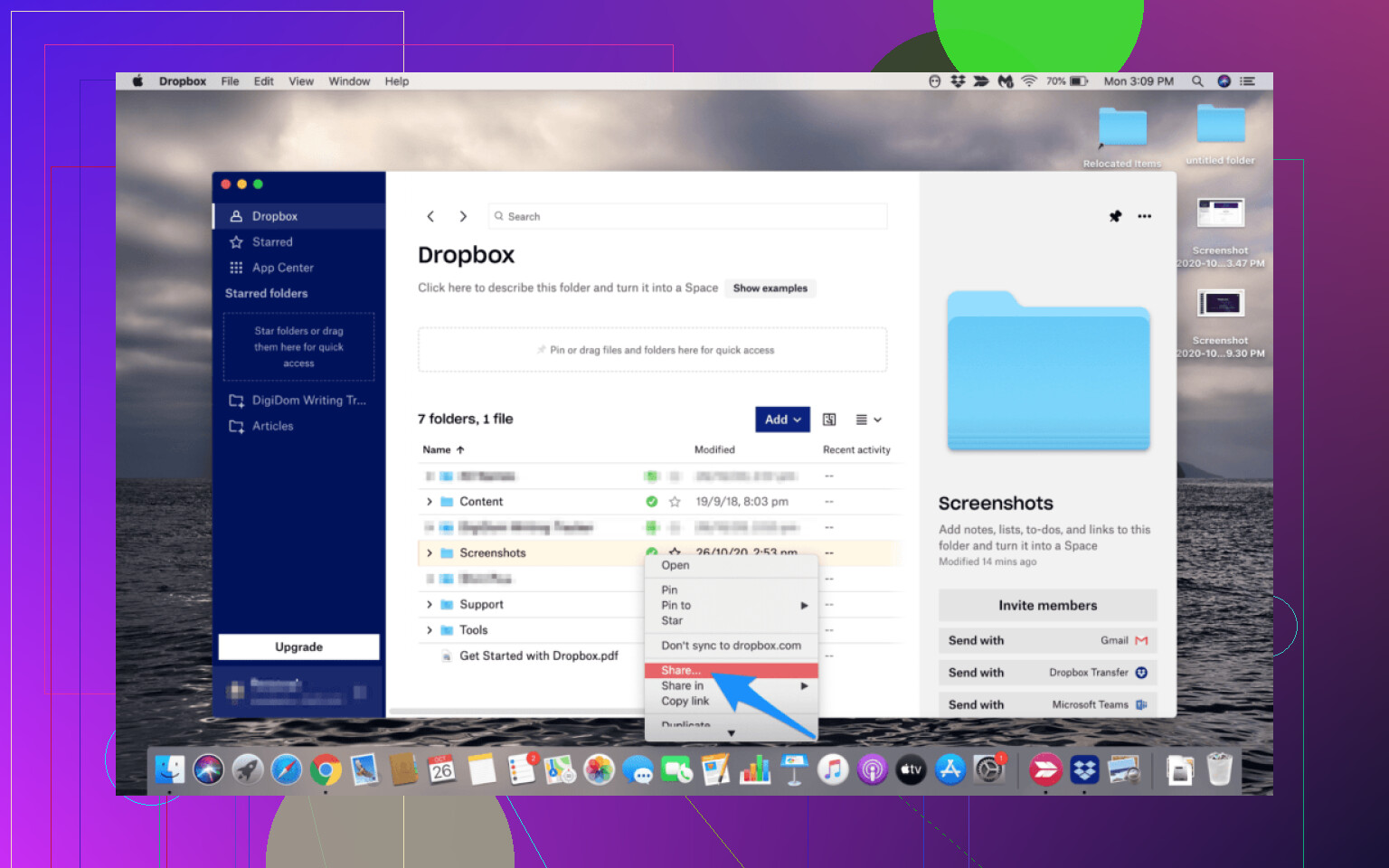Expand the Support folder row
The image size is (1389, 868).
(x=430, y=605)
